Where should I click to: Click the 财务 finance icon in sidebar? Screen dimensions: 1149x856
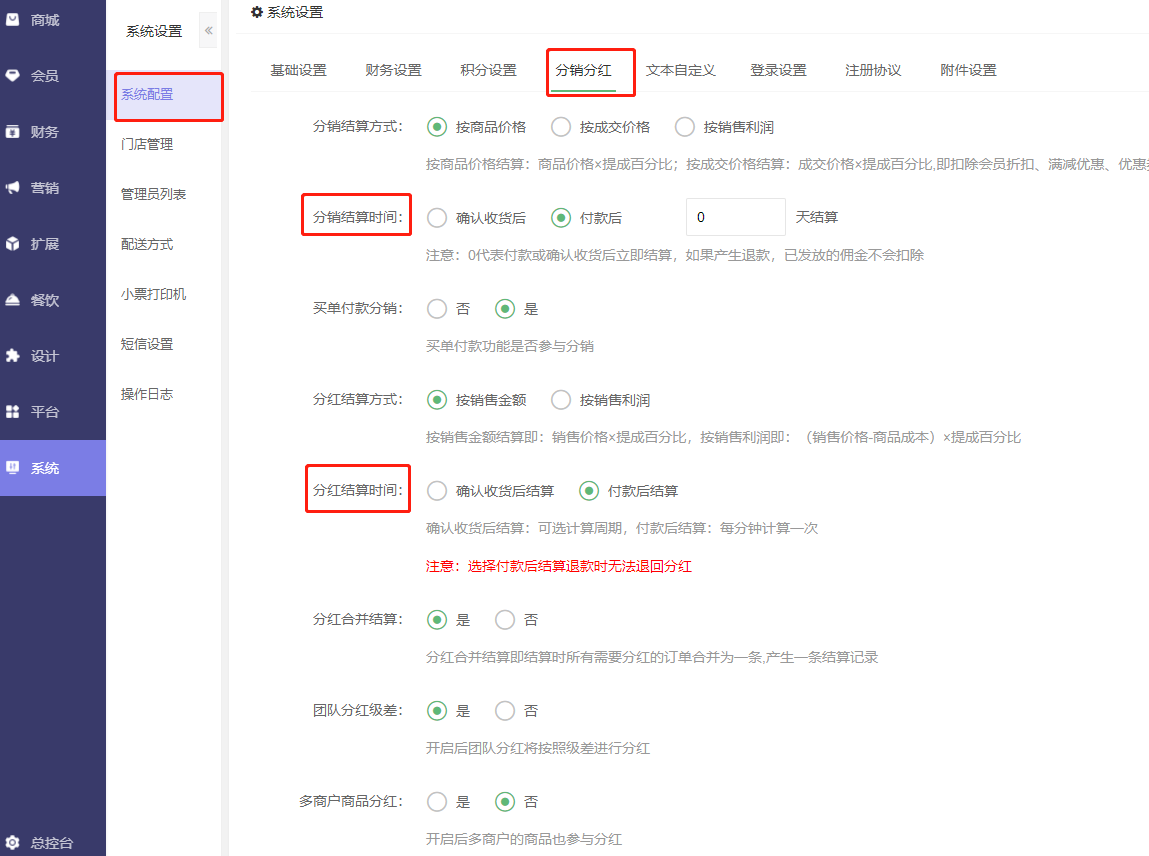(14, 131)
